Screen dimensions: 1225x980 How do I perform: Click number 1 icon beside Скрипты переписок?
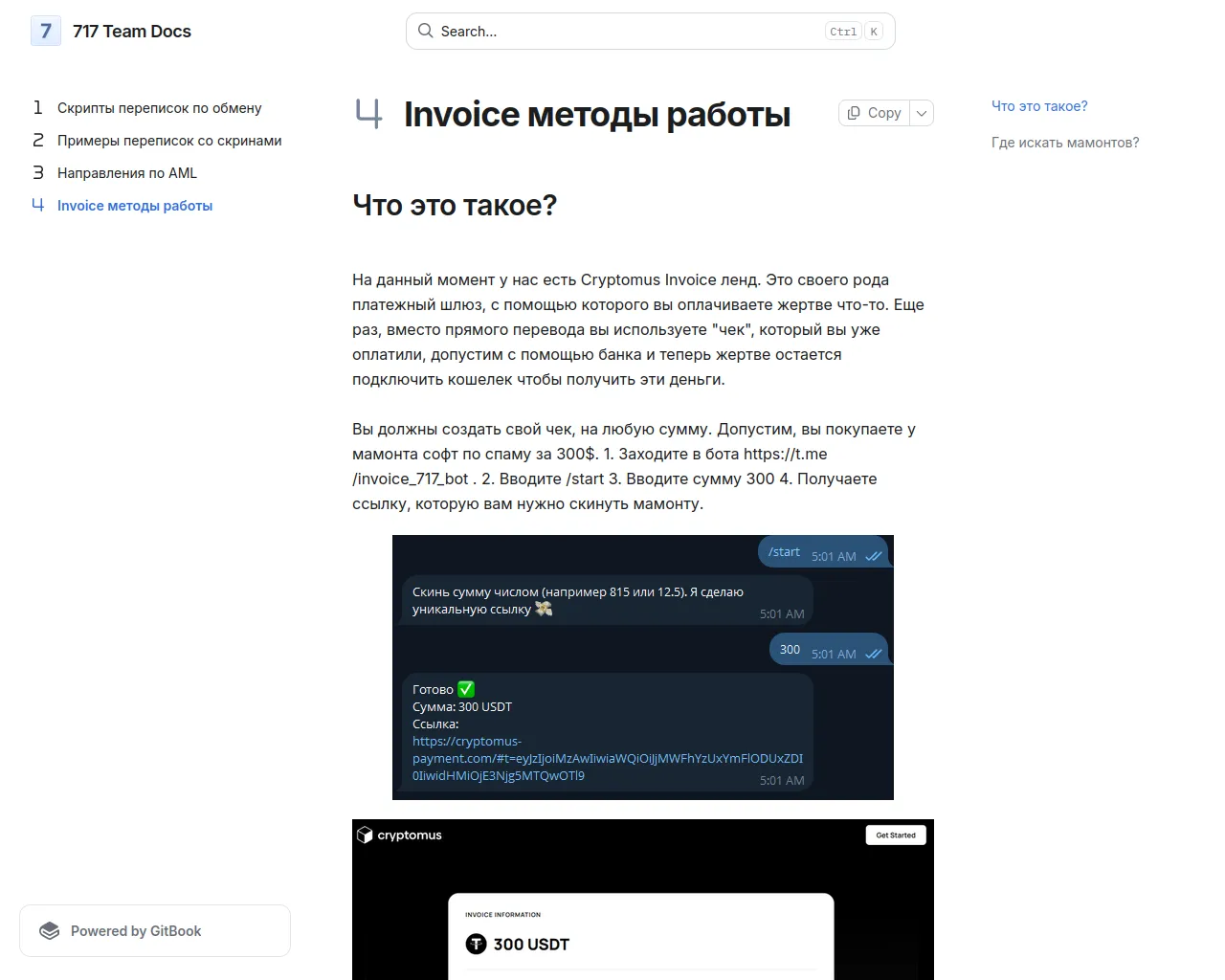(x=38, y=107)
